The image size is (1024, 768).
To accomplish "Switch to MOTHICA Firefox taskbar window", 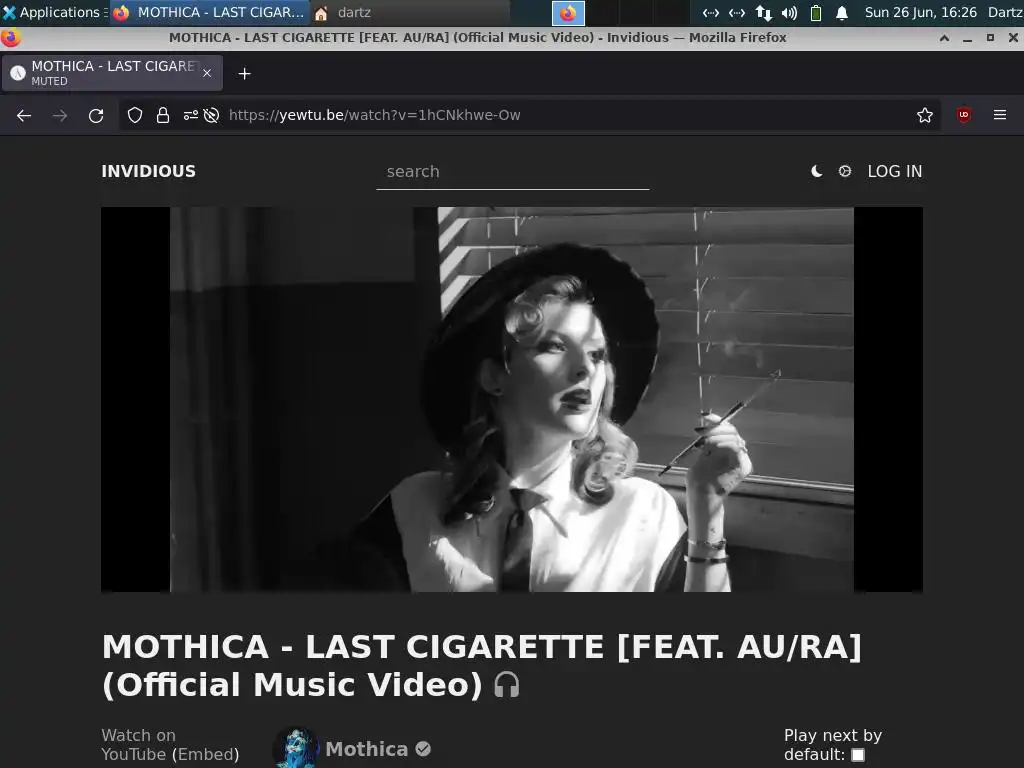I will pos(209,12).
